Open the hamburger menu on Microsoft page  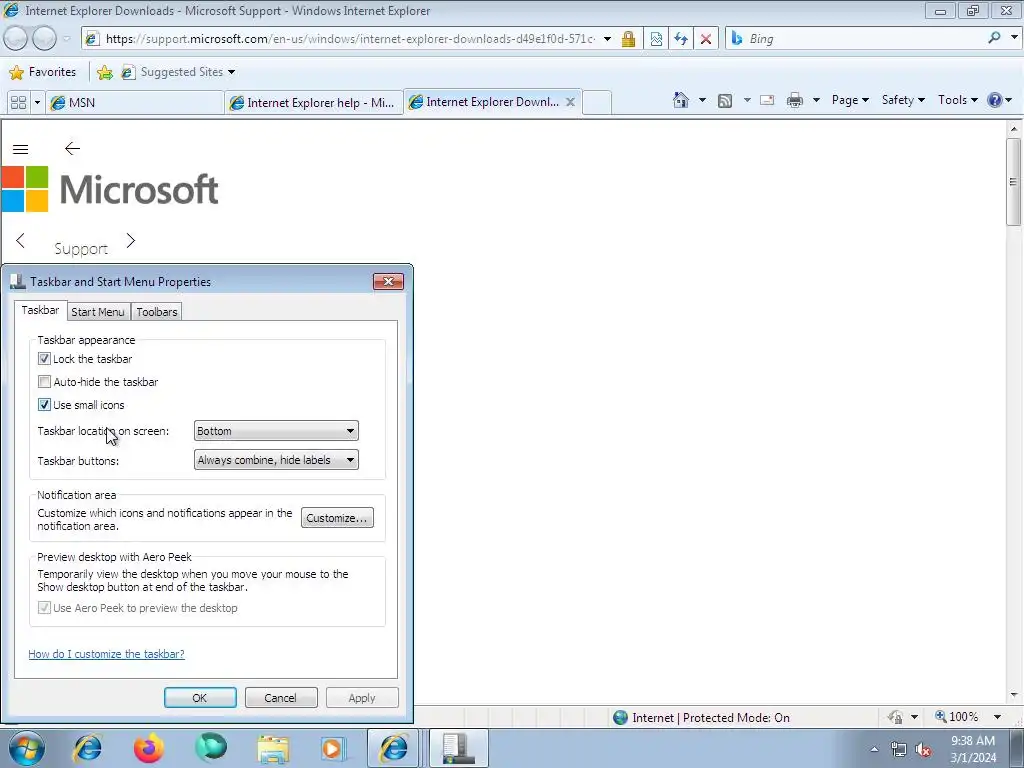(x=20, y=150)
